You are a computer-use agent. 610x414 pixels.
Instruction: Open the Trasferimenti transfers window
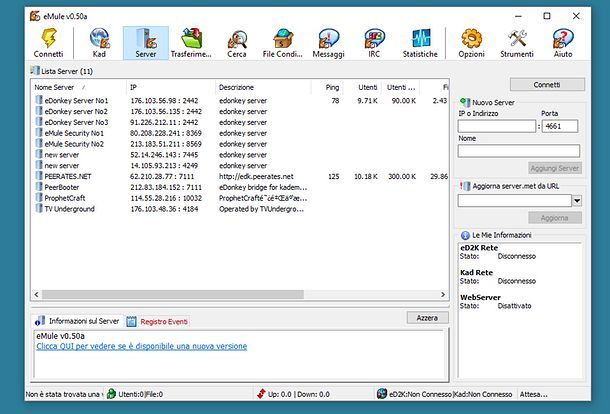tap(191, 43)
